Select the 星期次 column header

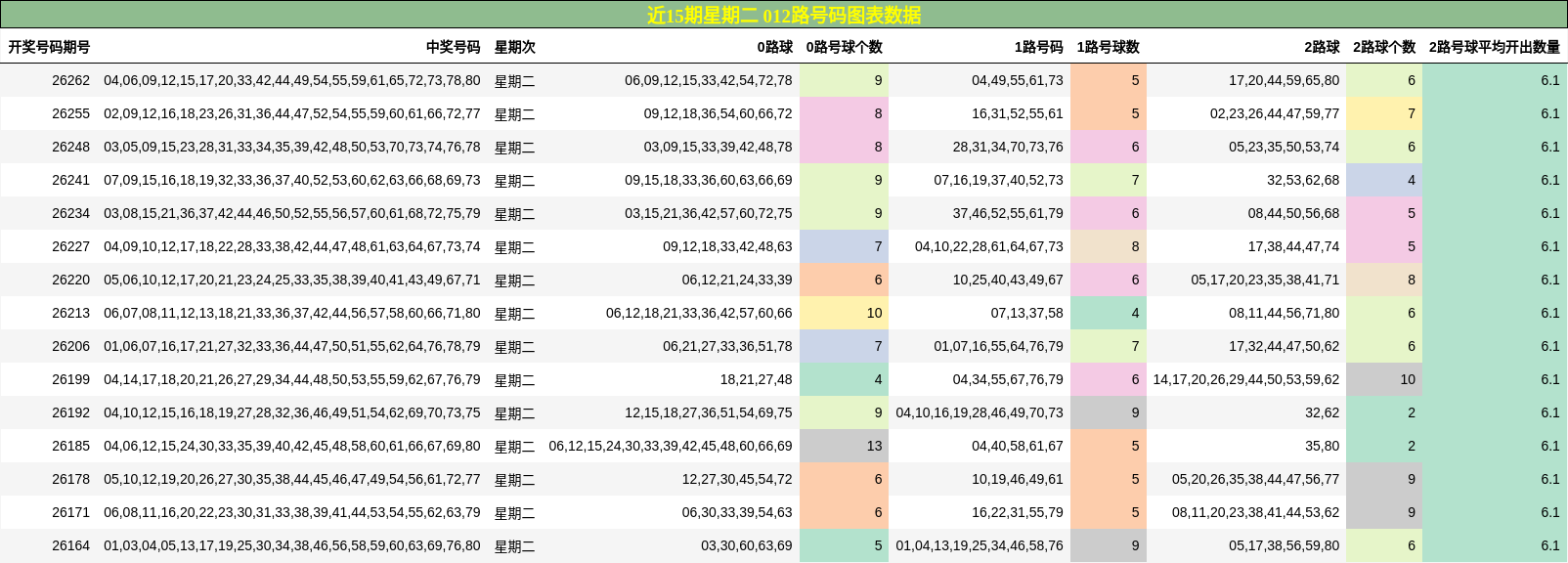click(x=514, y=47)
